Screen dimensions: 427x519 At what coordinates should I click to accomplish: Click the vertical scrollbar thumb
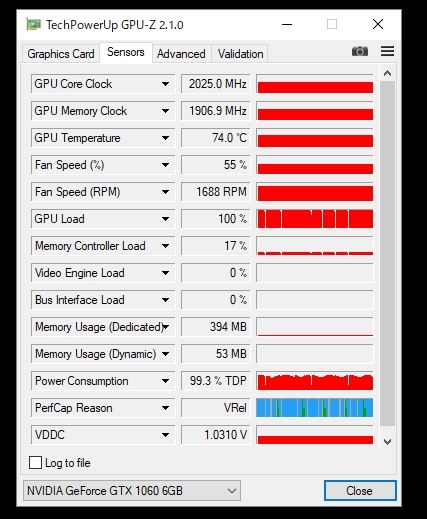pyautogui.click(x=387, y=253)
